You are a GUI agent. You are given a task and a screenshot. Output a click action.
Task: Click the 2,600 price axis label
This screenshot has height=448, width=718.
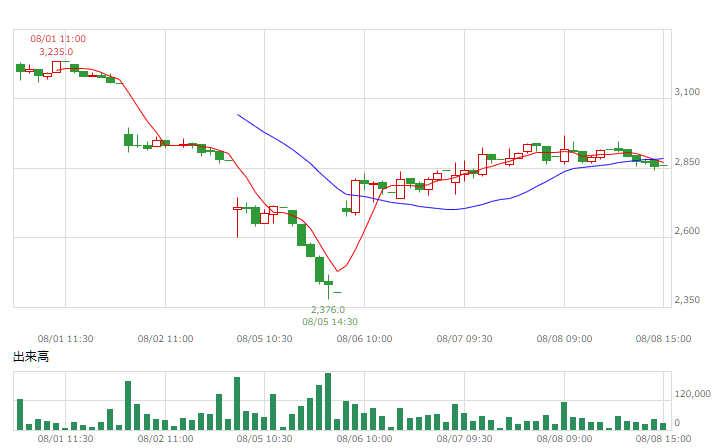(687, 230)
